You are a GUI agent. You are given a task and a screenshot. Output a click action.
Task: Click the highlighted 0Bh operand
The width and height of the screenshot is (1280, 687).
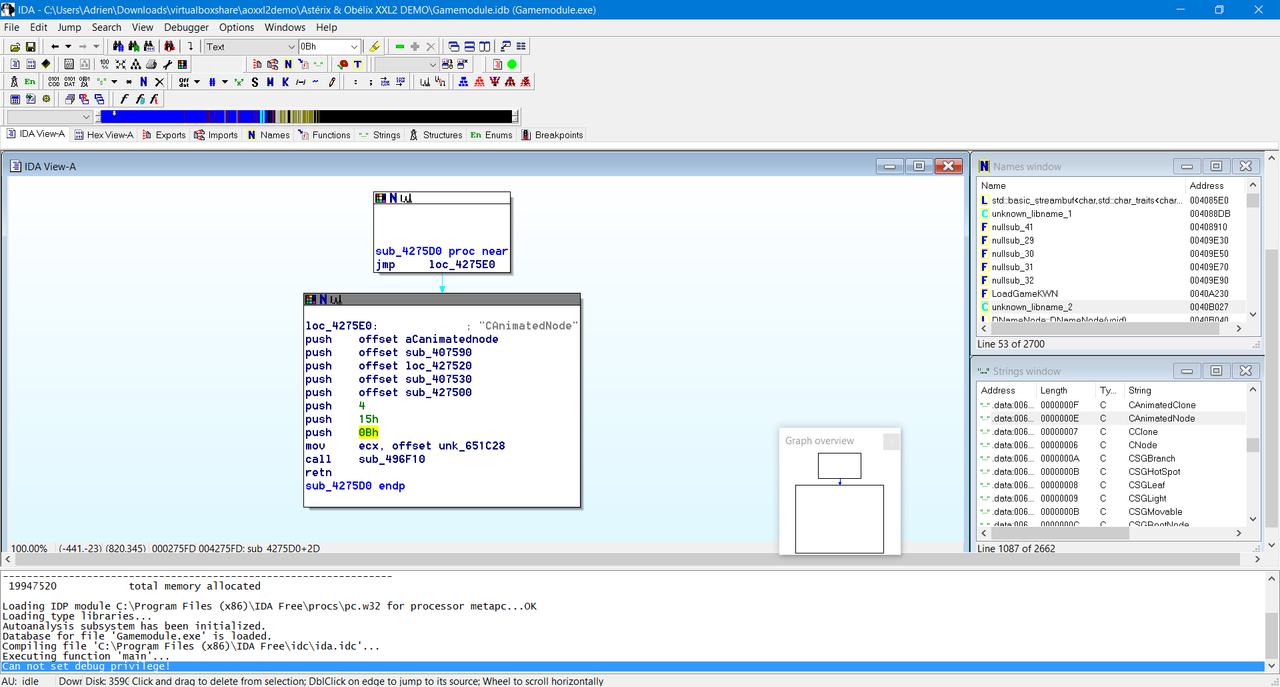tap(369, 433)
